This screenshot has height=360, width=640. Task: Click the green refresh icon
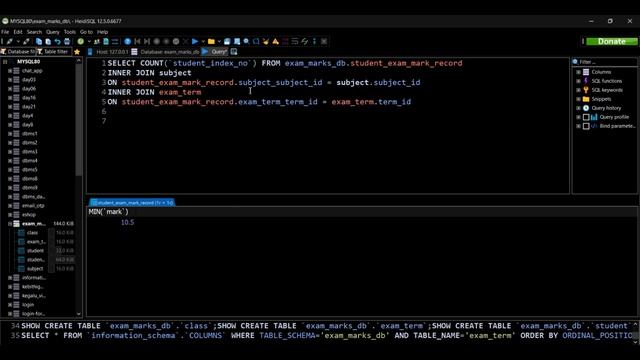[x=80, y=42]
